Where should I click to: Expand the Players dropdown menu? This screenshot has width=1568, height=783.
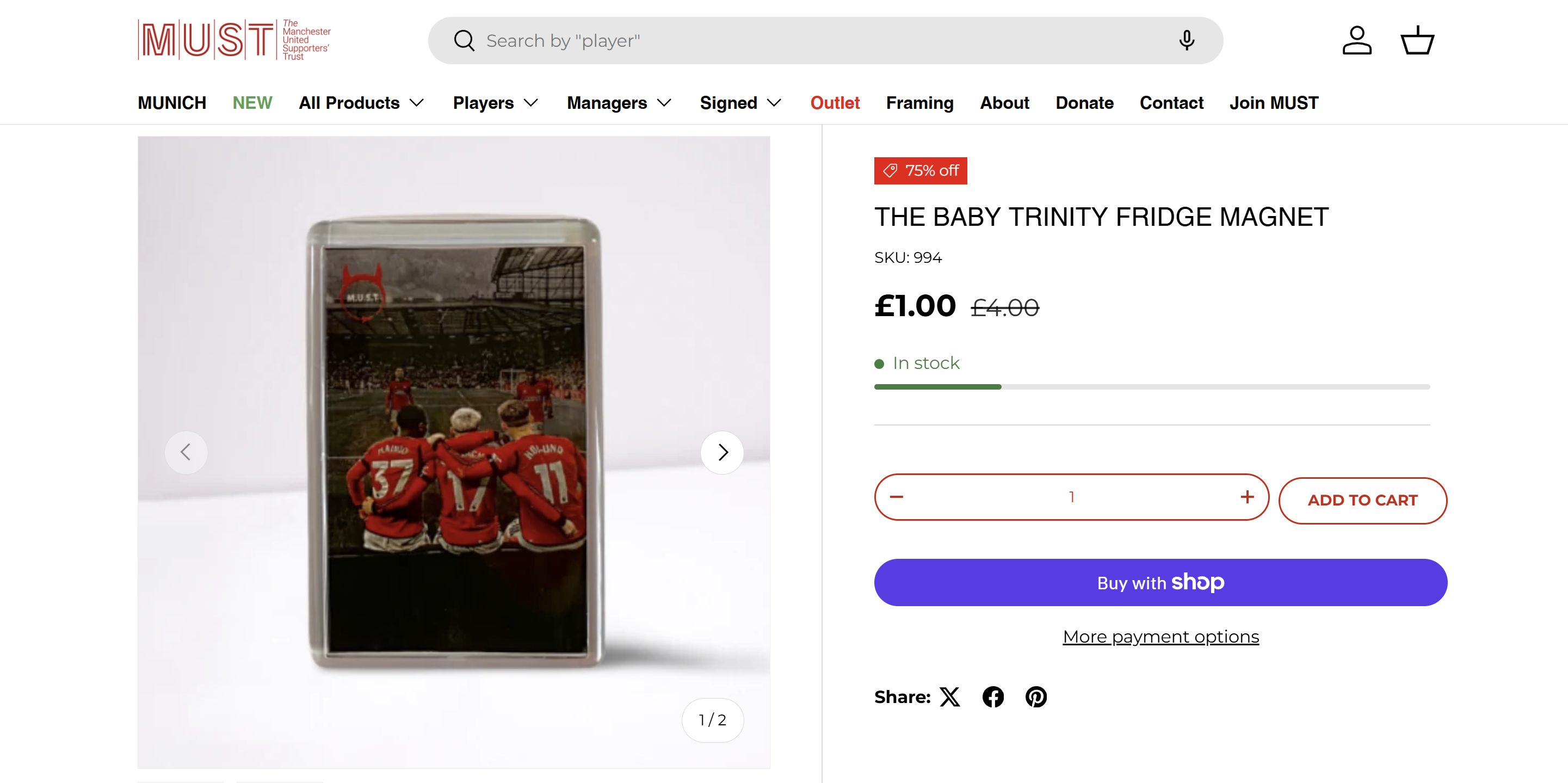[x=496, y=103]
